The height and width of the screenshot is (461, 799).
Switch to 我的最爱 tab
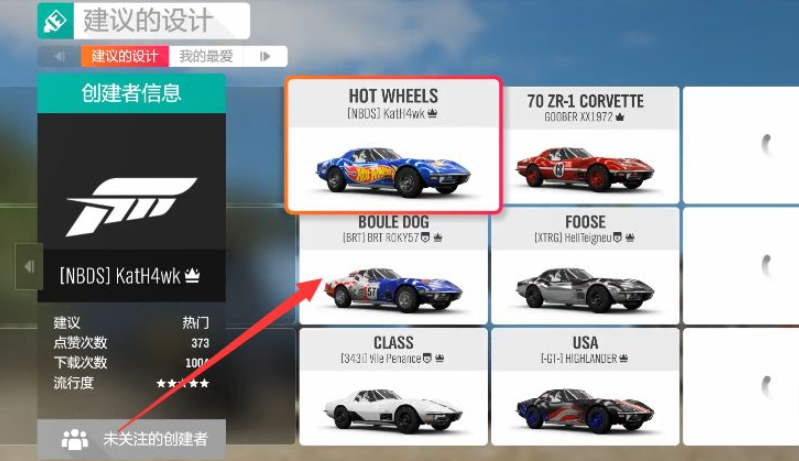coord(206,56)
